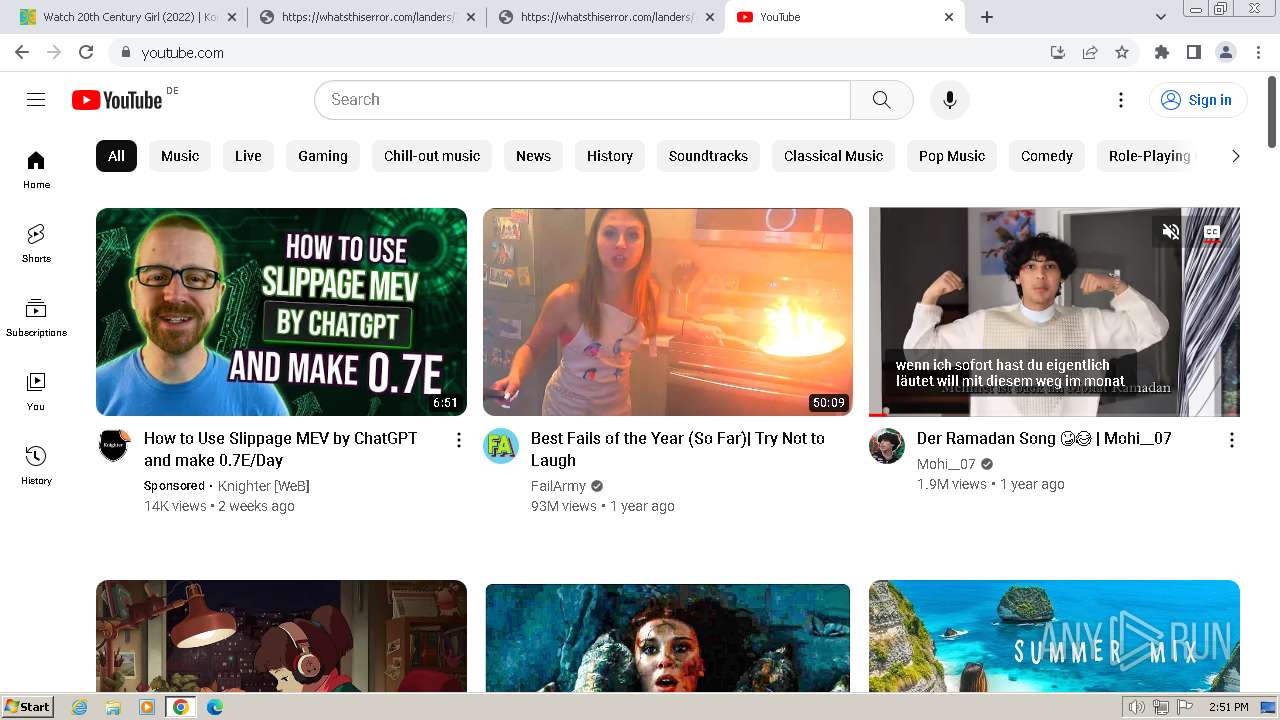Select the Comedy category chip
This screenshot has width=1280, height=720.
[1046, 156]
